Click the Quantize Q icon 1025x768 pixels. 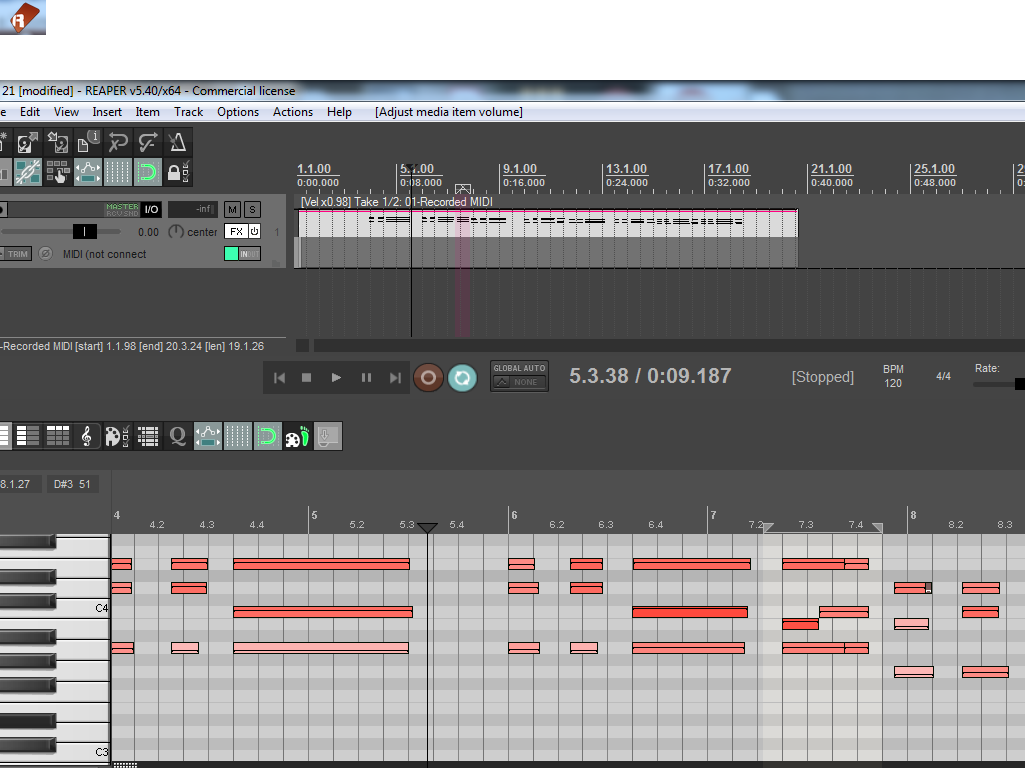[178, 436]
